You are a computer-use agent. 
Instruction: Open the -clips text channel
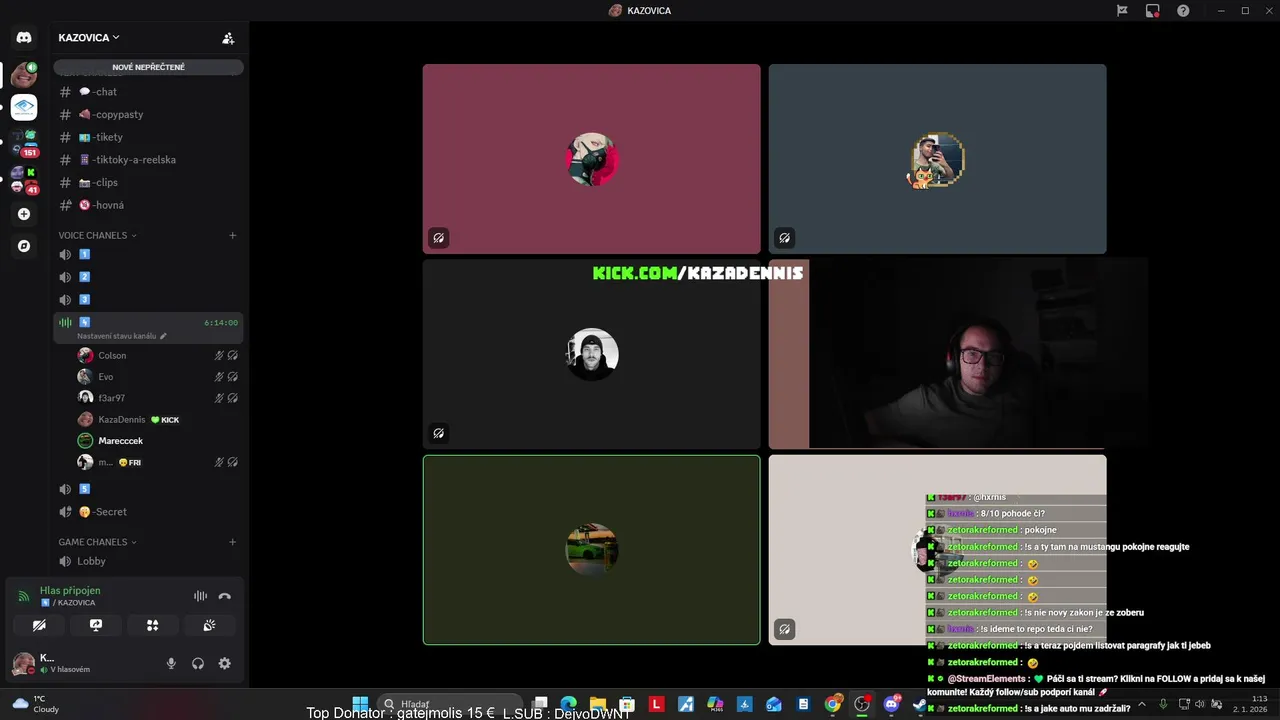pyautogui.click(x=148, y=183)
